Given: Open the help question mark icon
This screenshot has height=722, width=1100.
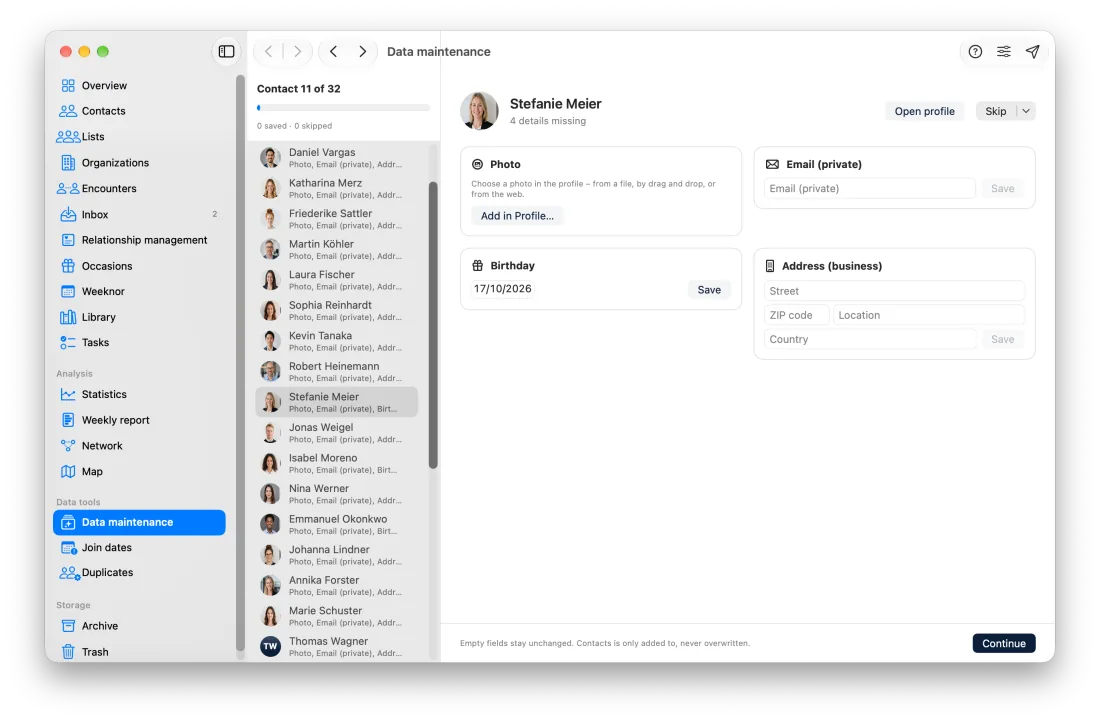Looking at the screenshot, I should click(975, 51).
